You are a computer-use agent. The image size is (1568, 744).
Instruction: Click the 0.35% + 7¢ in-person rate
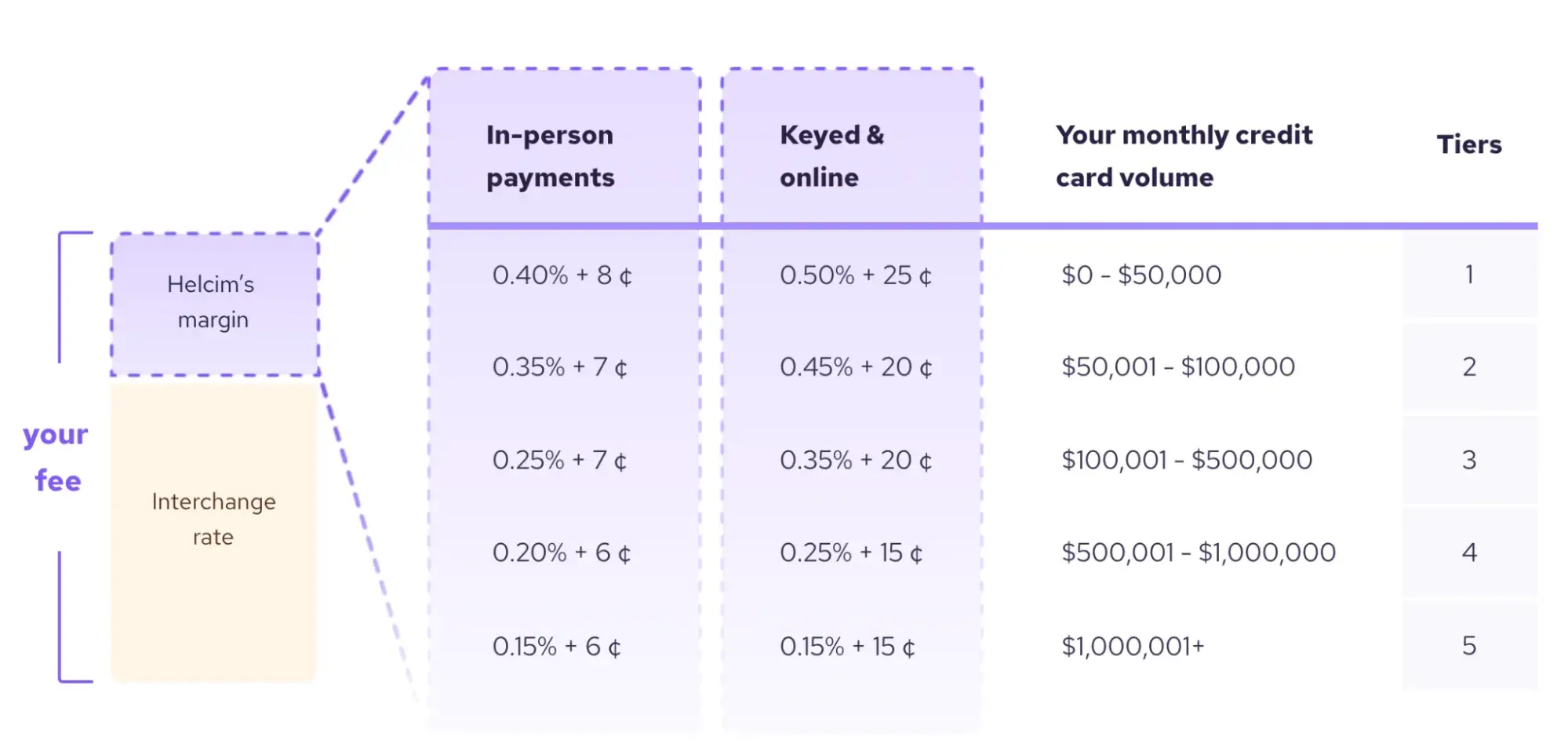click(559, 367)
